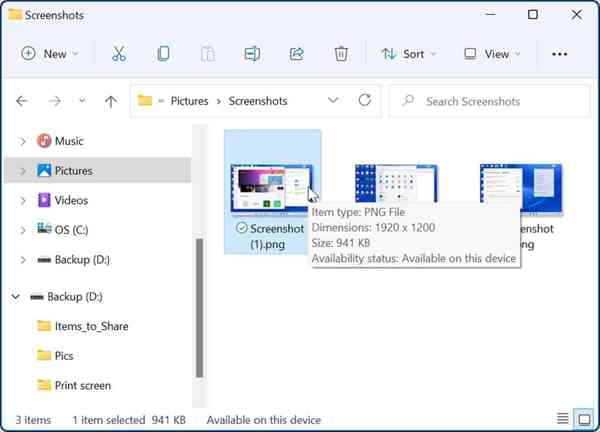Click the Rename icon in toolbar
600x432 pixels.
click(252, 54)
